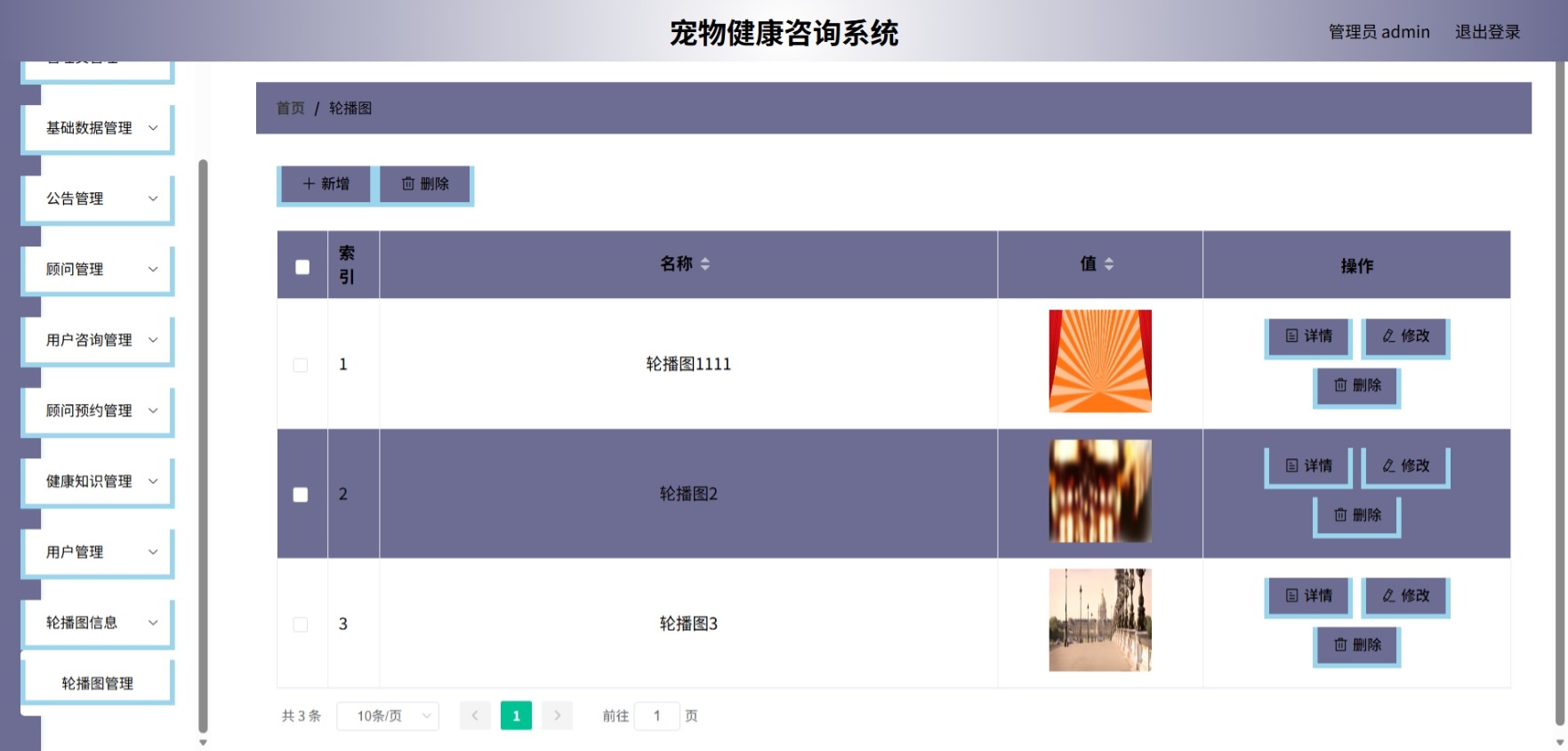Open 健康知识管理 in the sidebar
The width and height of the screenshot is (1568, 751).
(98, 481)
